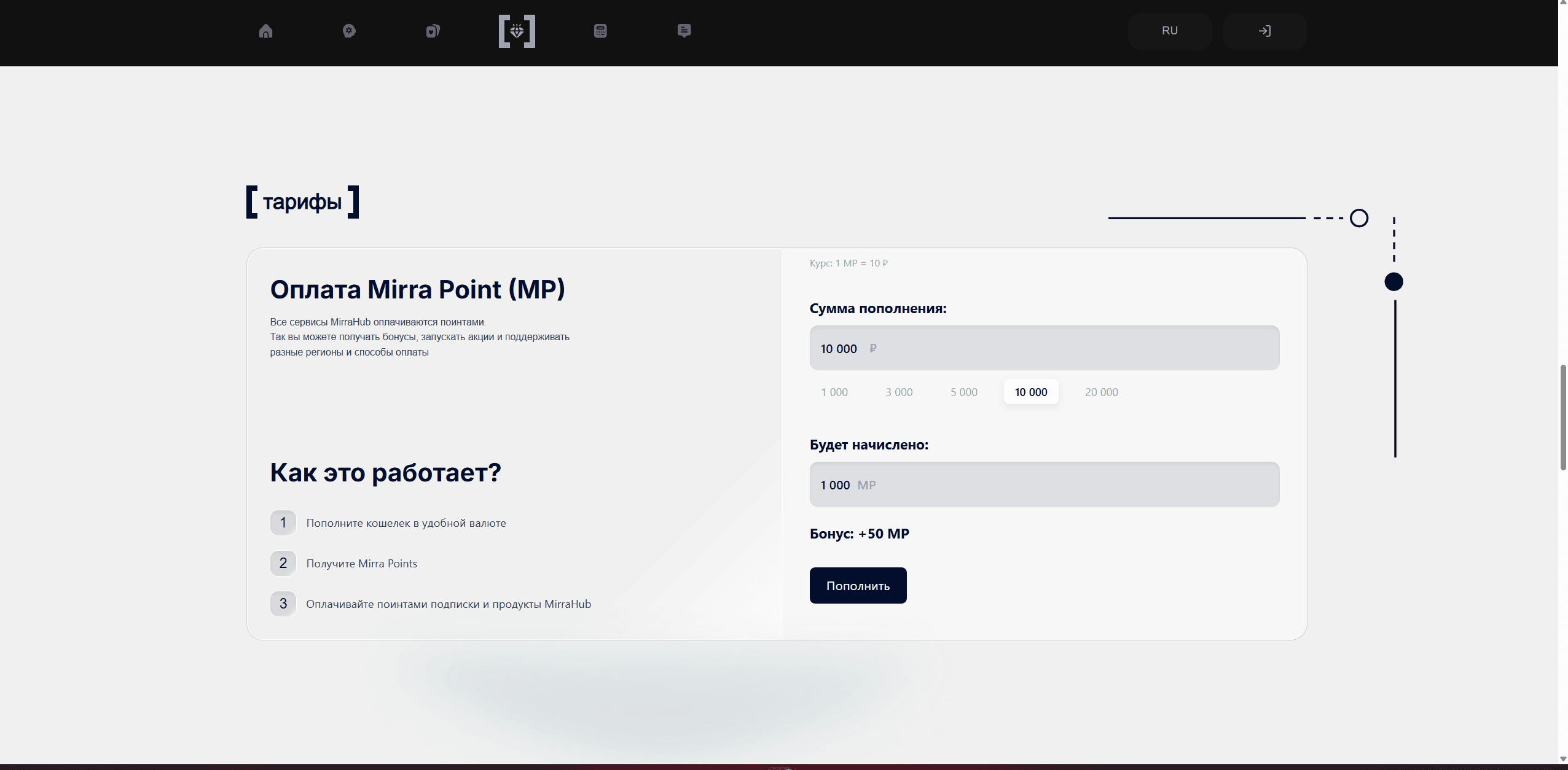
Task: Click the login arrow icon button
Action: click(x=1264, y=31)
